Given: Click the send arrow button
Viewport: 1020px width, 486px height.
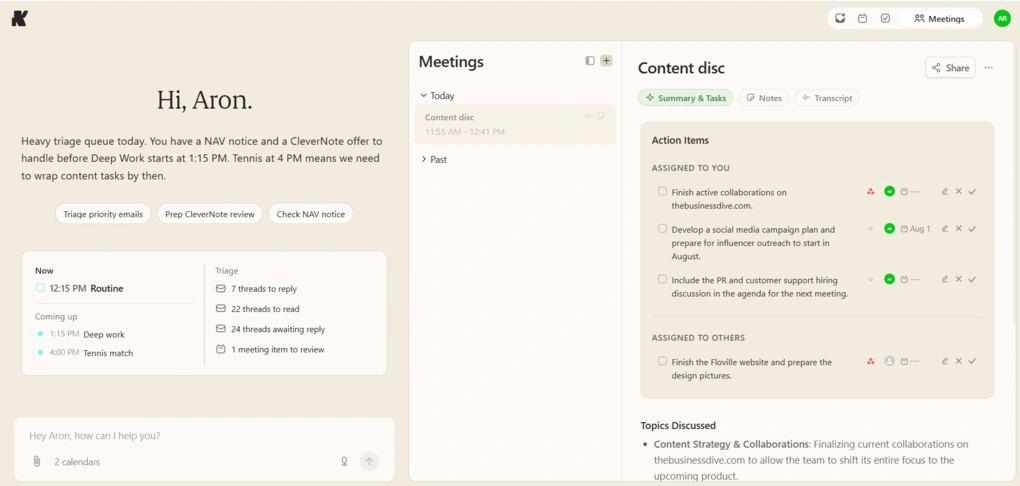Looking at the screenshot, I should tap(369, 461).
